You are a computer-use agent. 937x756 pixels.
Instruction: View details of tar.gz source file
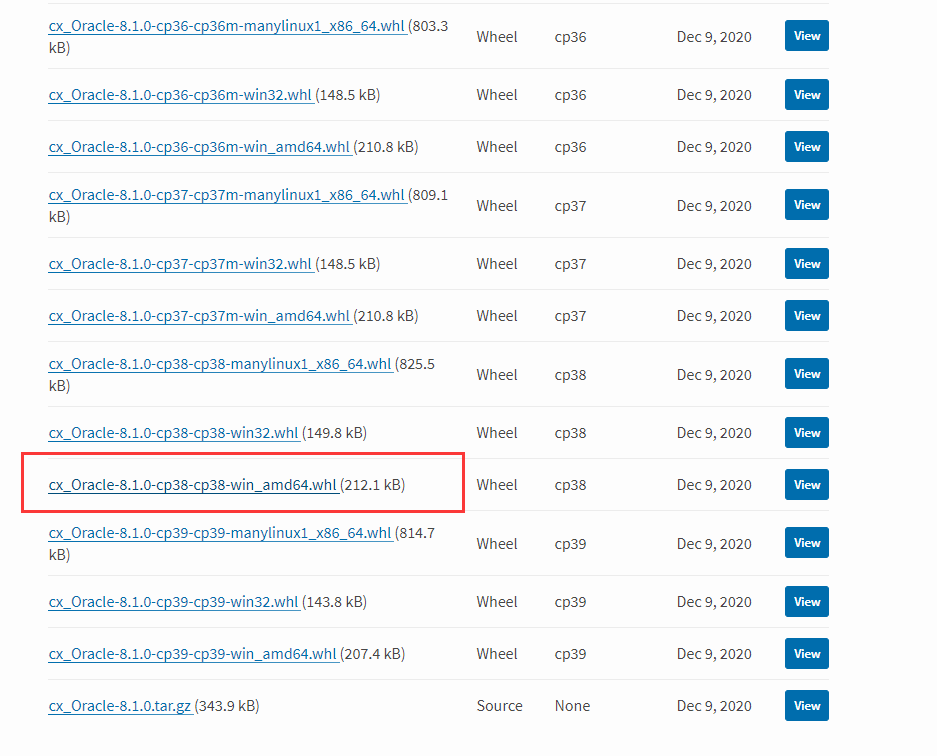click(807, 706)
